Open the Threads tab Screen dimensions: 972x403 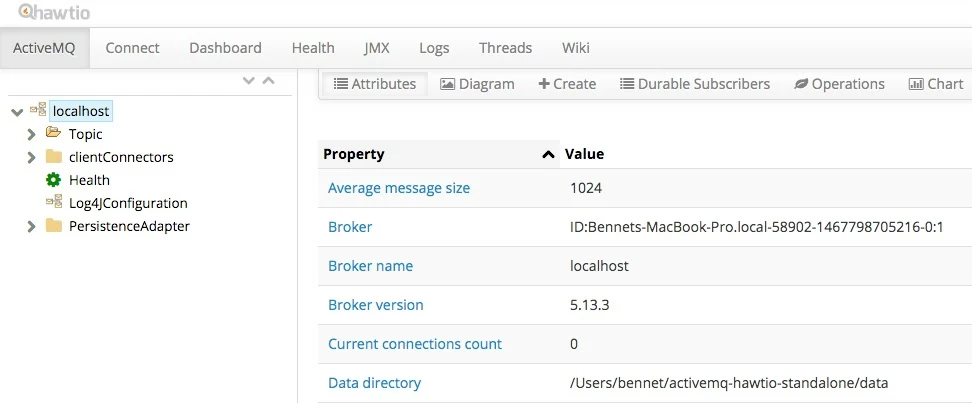click(505, 48)
